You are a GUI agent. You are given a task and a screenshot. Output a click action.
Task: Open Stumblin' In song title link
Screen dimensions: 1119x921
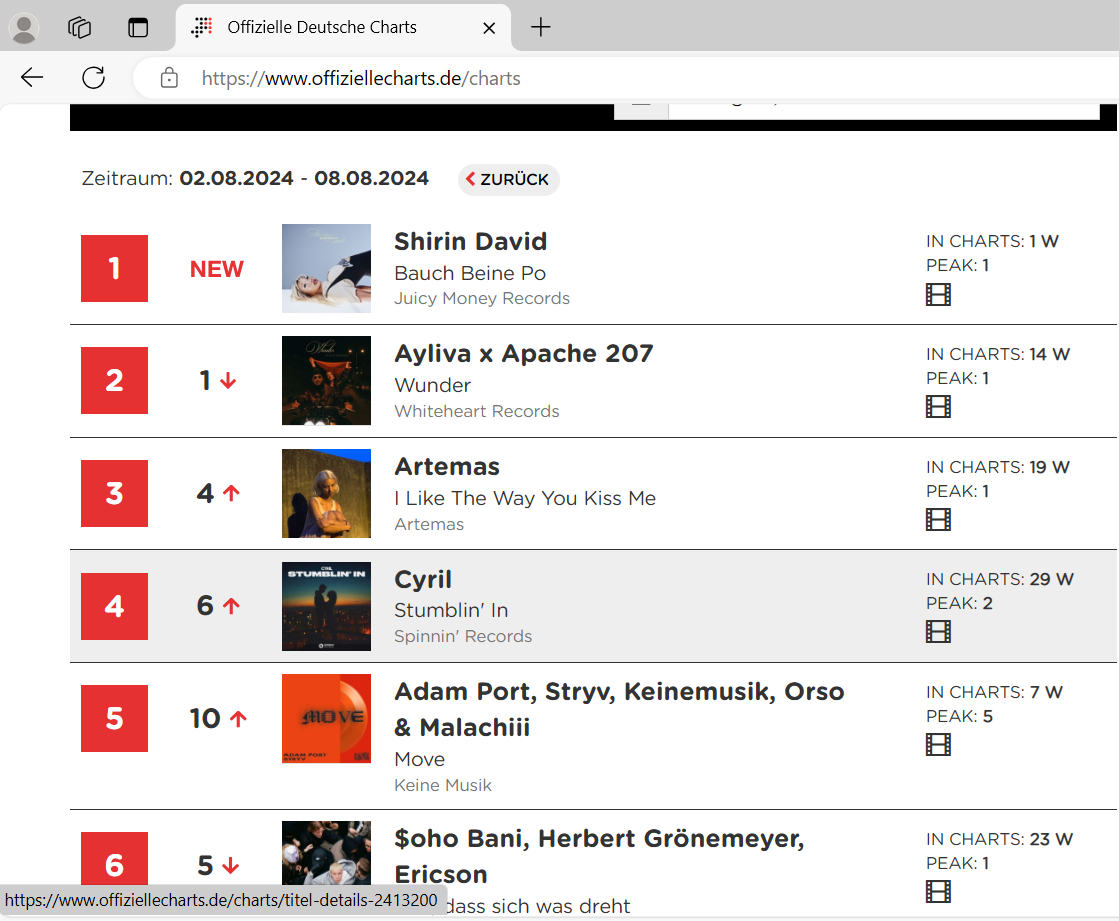(451, 610)
